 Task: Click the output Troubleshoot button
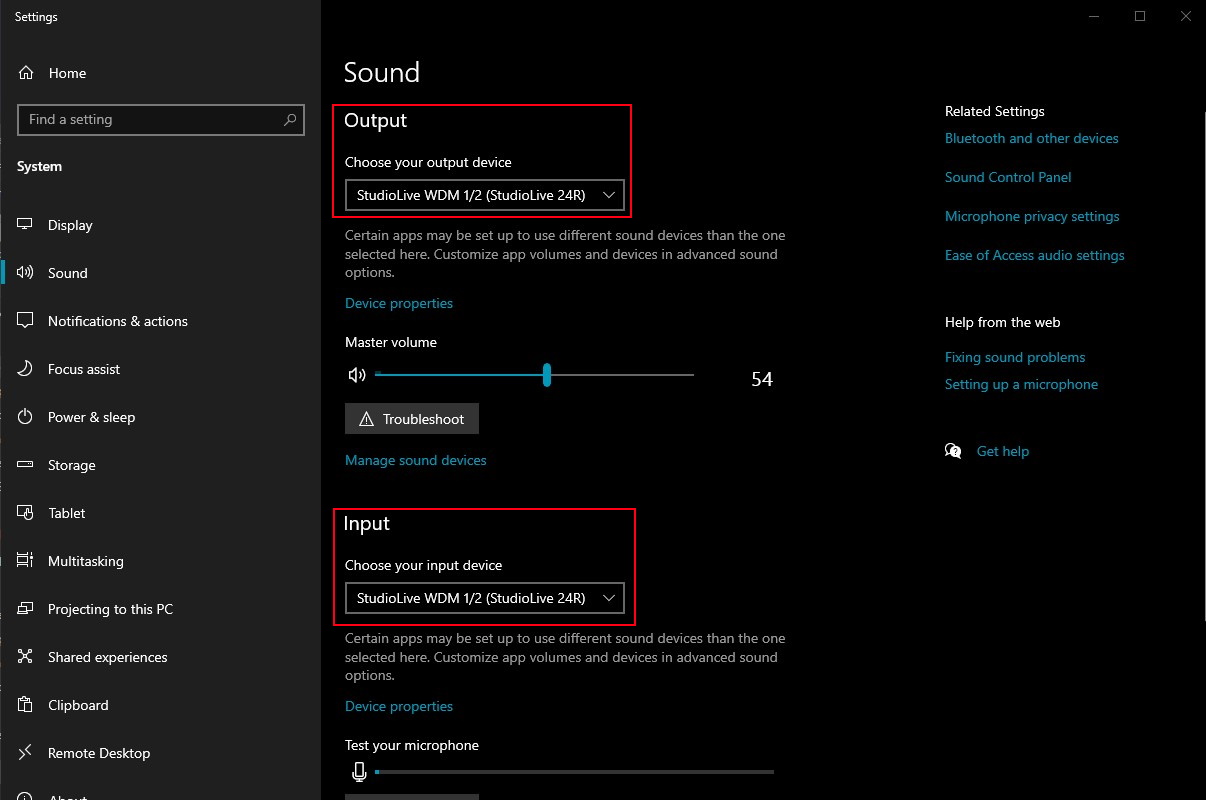[412, 419]
